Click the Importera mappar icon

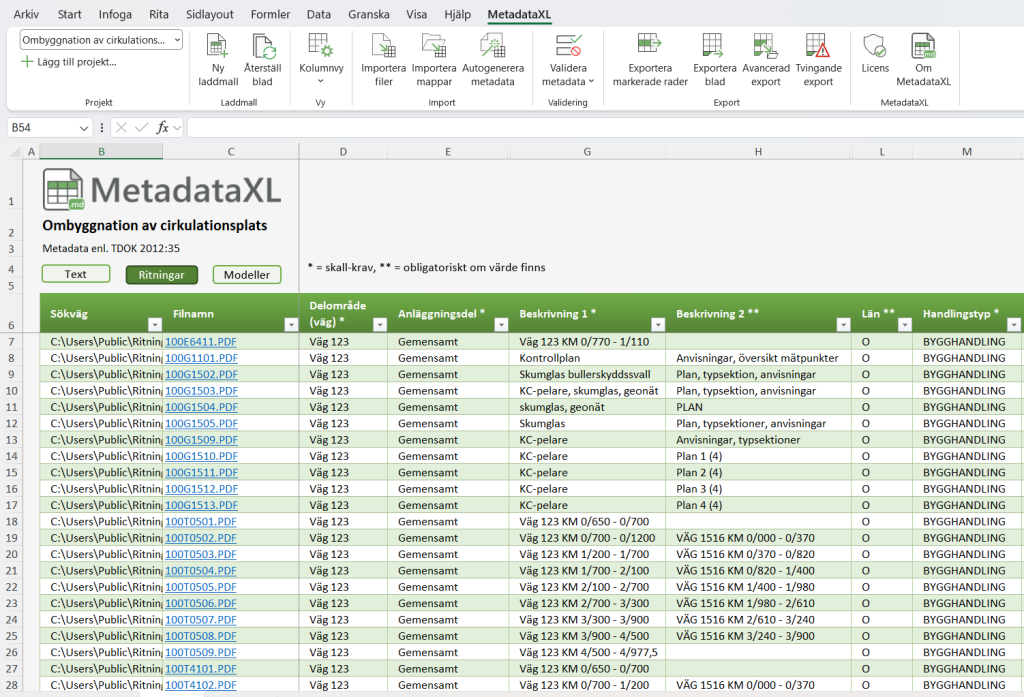pos(434,46)
